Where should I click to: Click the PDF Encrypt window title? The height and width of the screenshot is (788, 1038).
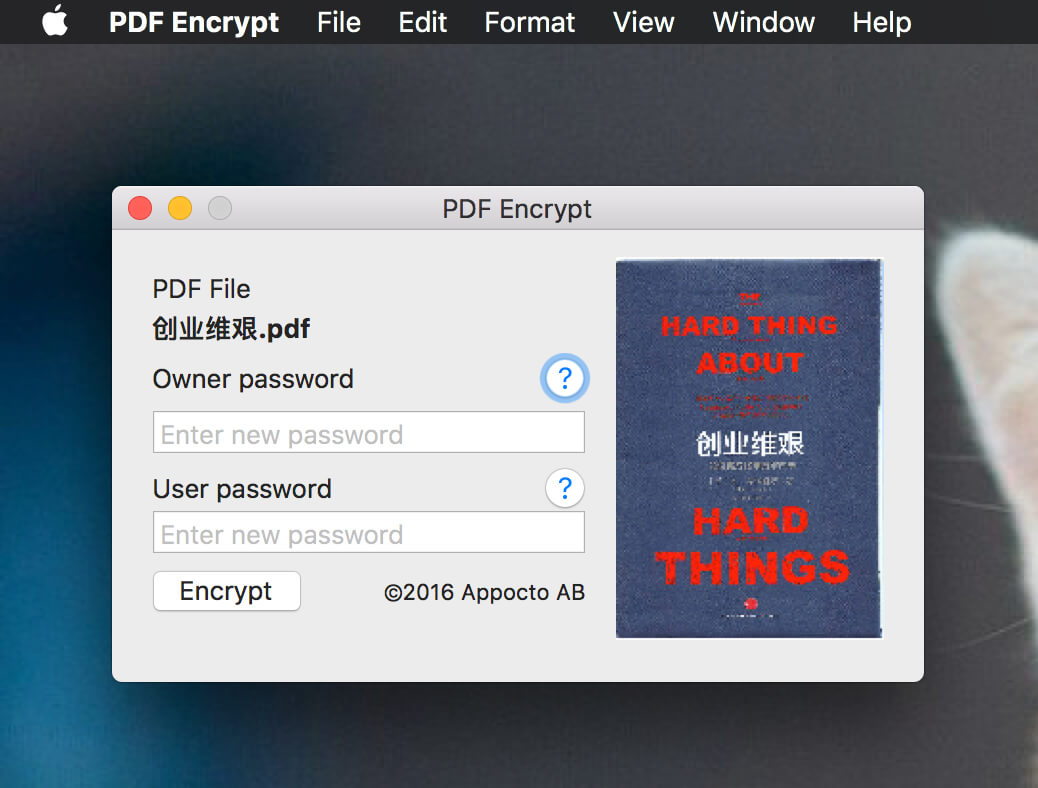516,209
